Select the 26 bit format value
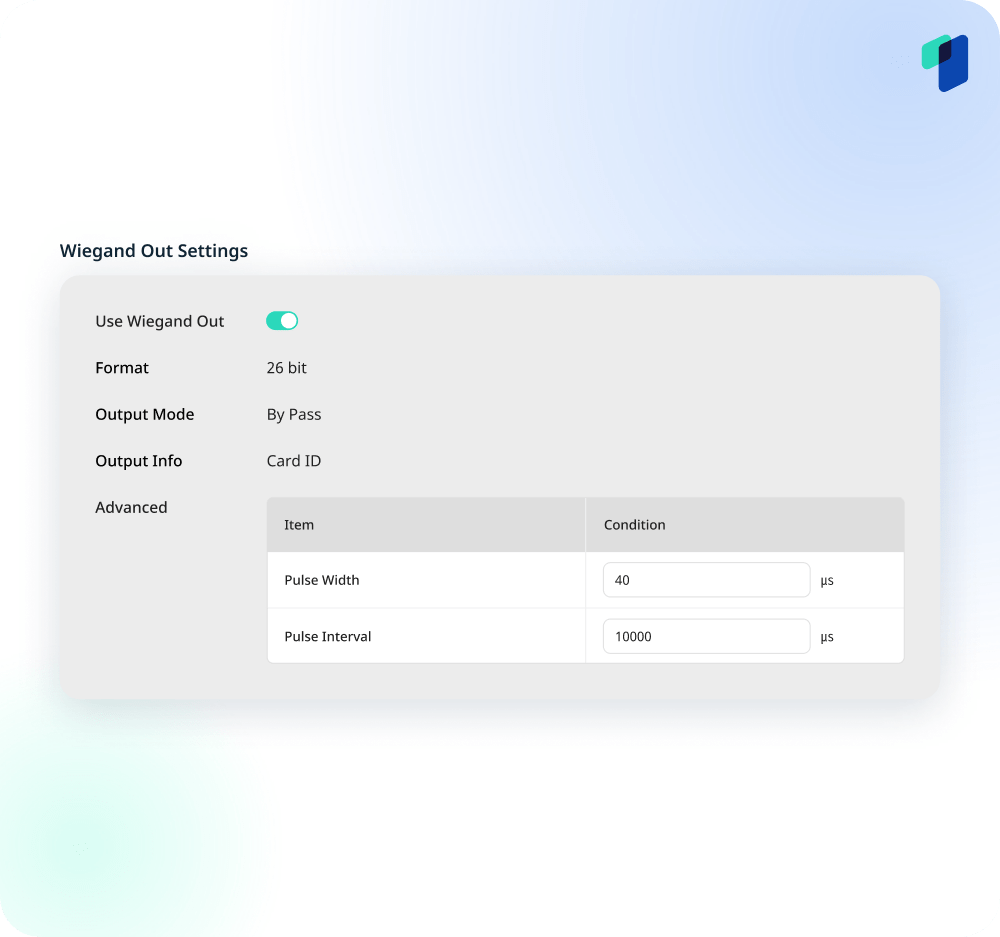The width and height of the screenshot is (1000, 937). pyautogui.click(x=286, y=368)
